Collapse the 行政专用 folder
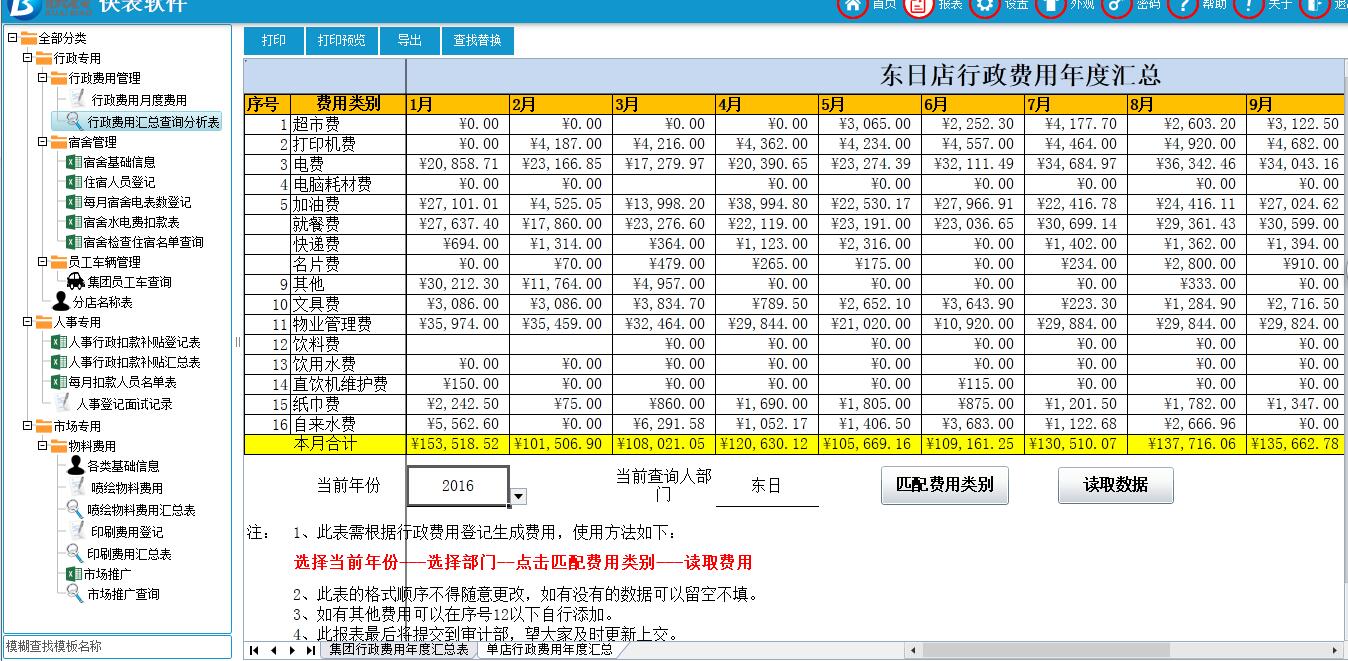 28,58
